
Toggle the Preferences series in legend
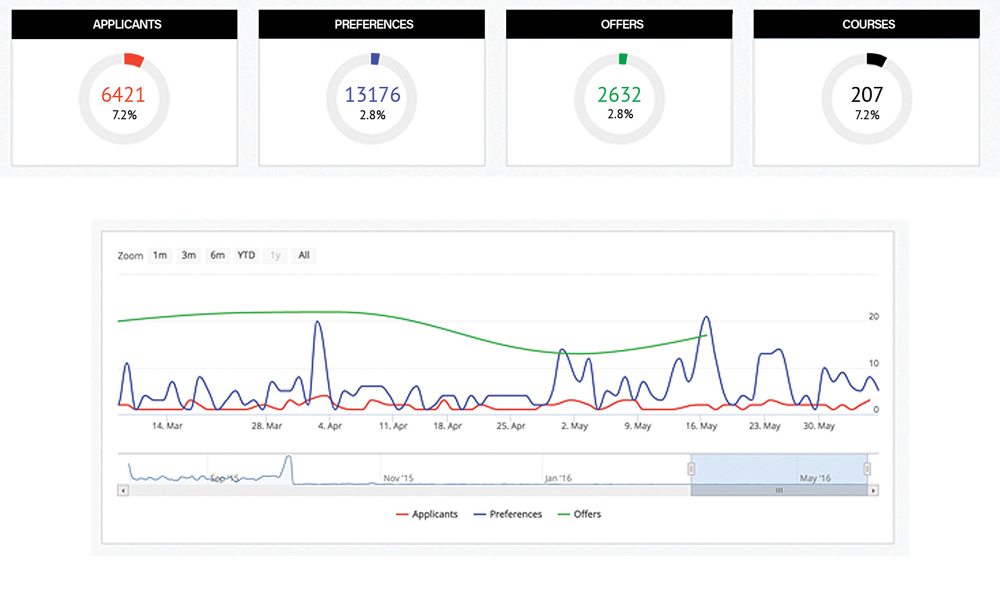point(508,514)
